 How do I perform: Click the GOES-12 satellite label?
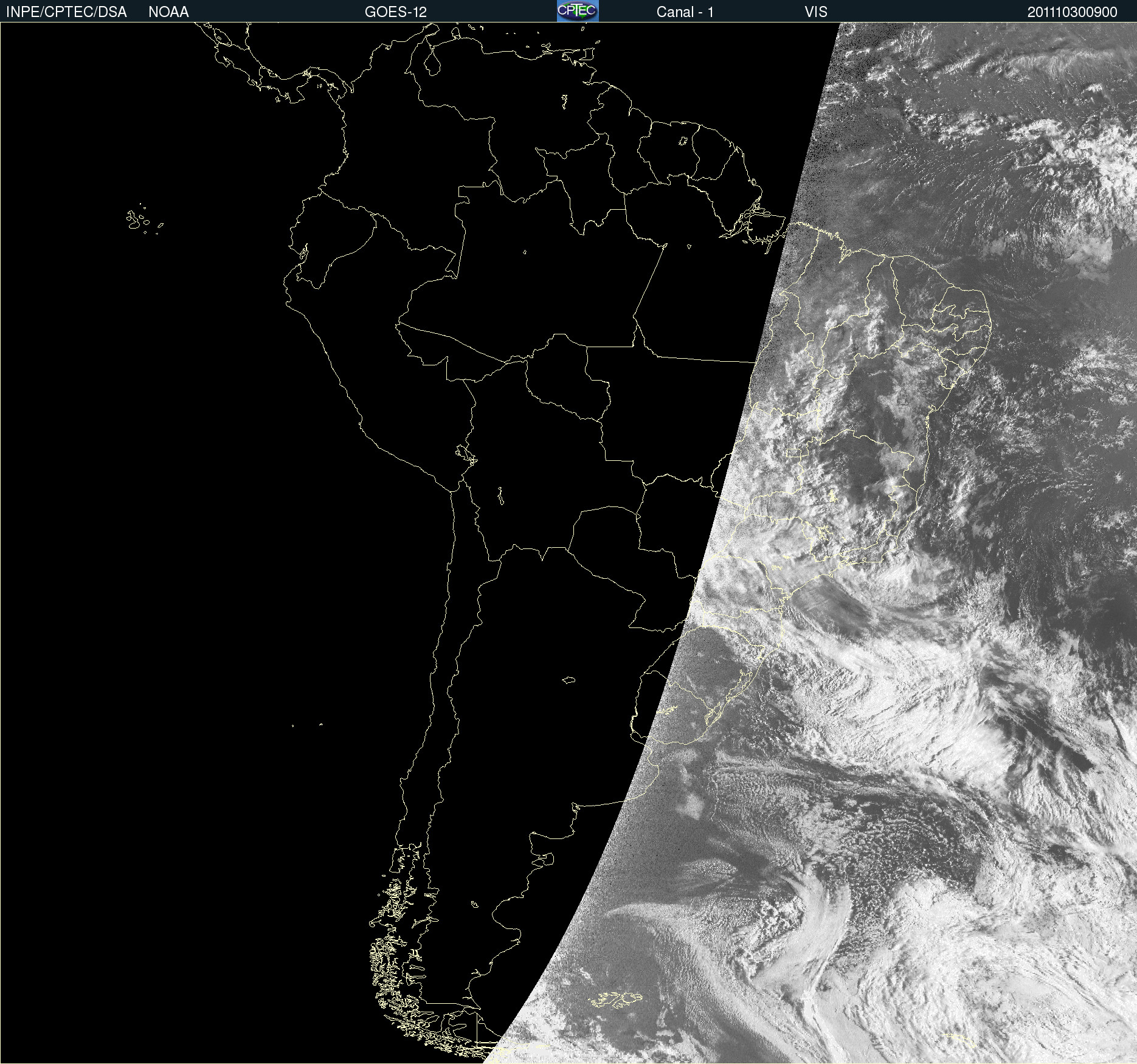coord(396,12)
